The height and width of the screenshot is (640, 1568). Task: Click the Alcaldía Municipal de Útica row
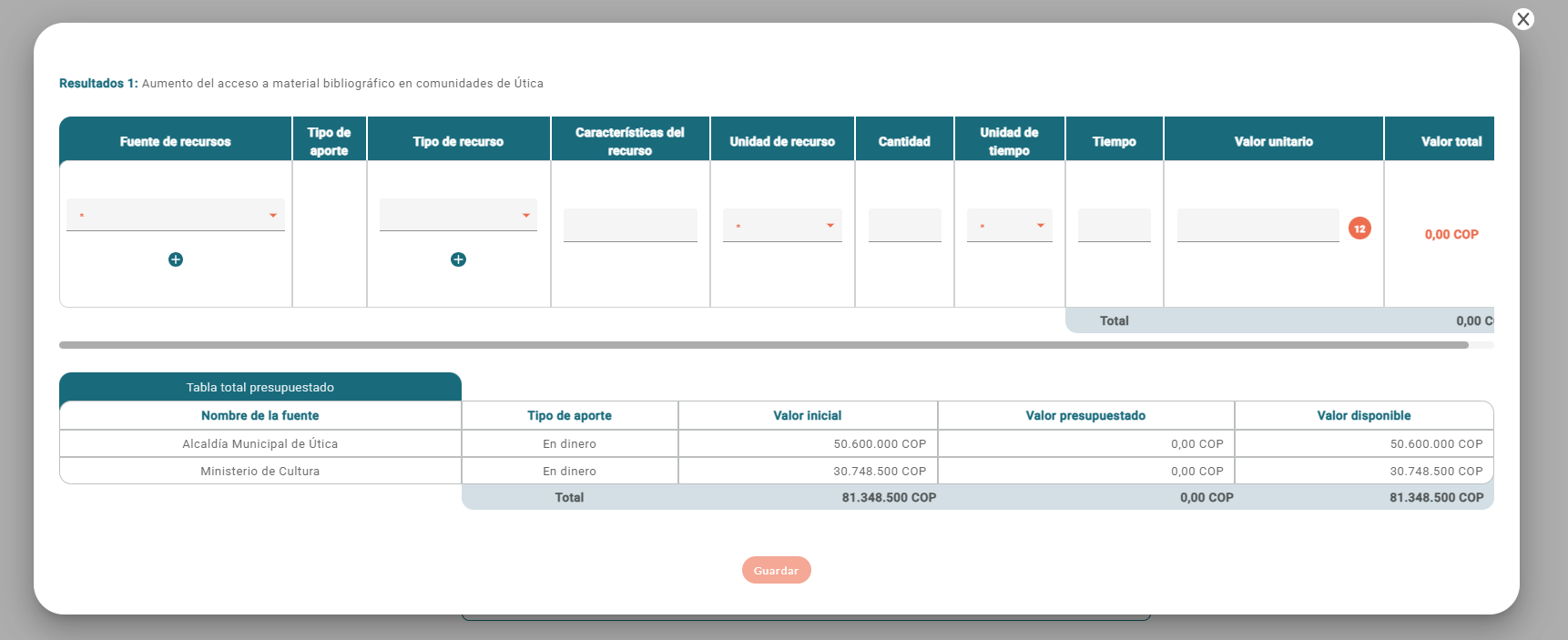[x=260, y=444]
